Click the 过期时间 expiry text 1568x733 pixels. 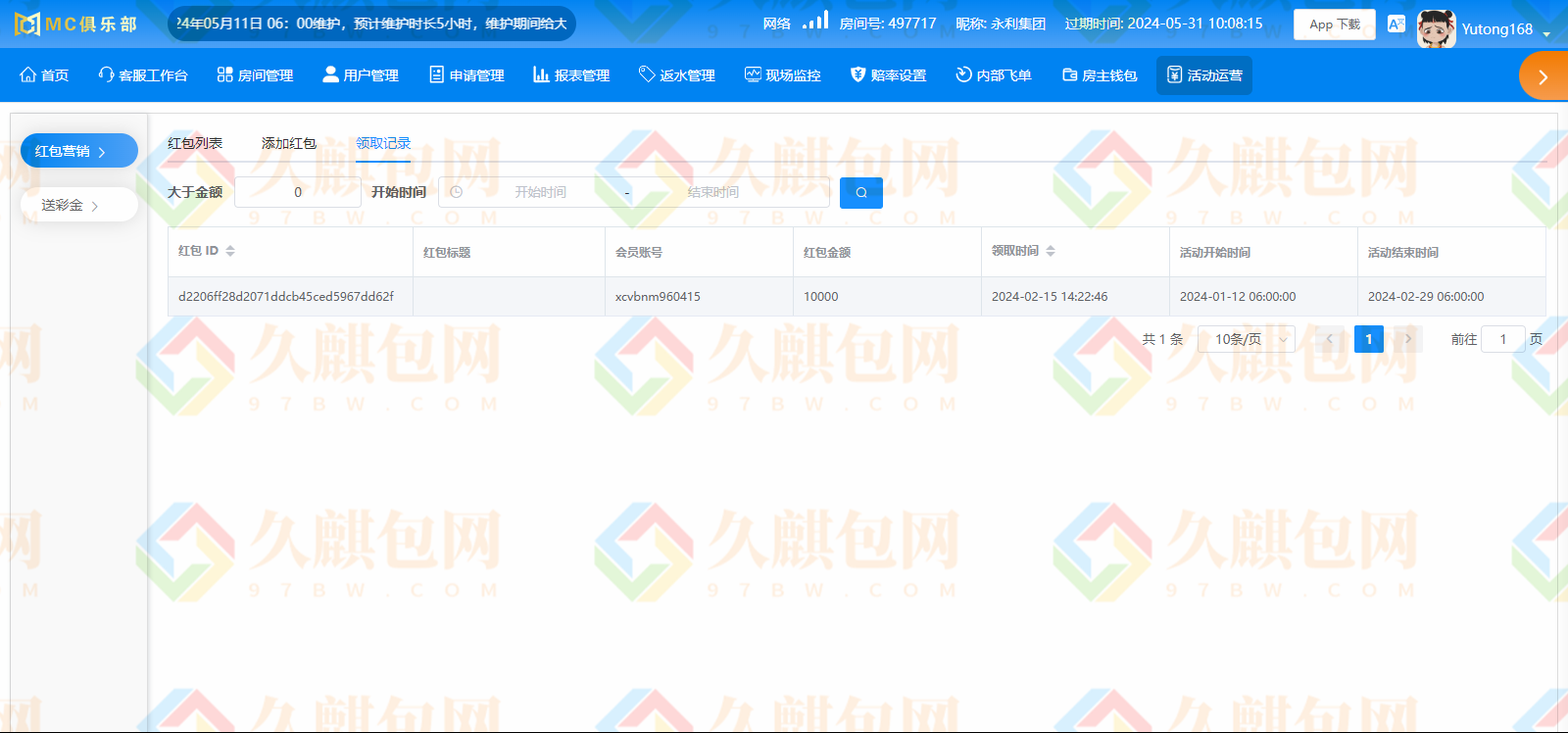(1164, 24)
